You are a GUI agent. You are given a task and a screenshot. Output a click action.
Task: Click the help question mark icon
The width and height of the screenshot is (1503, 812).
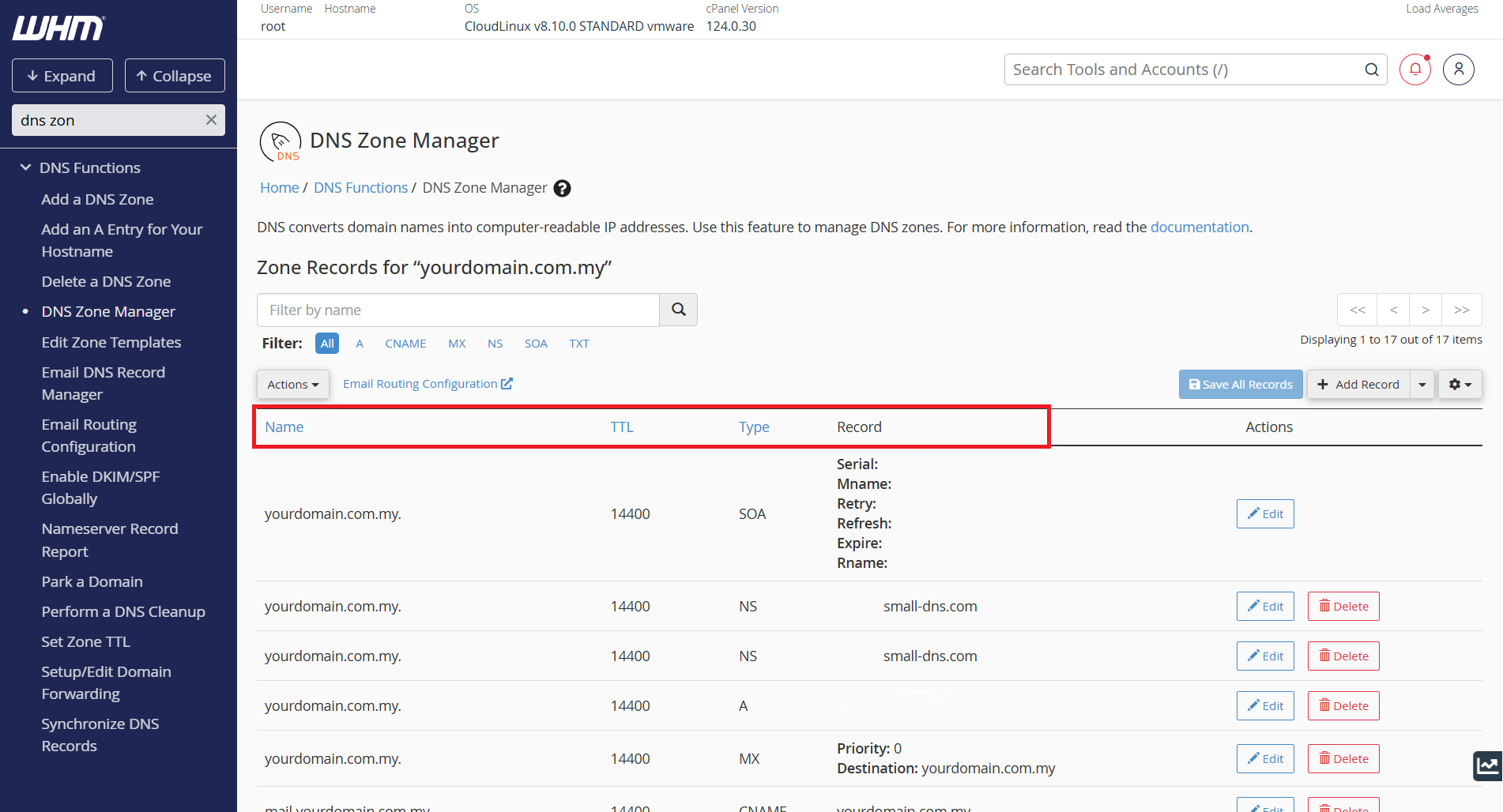[x=562, y=188]
